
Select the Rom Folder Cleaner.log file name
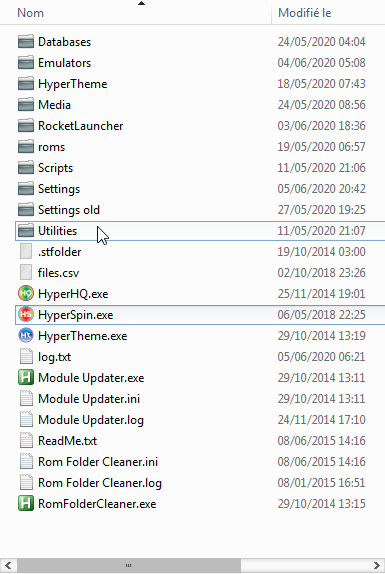tap(100, 483)
